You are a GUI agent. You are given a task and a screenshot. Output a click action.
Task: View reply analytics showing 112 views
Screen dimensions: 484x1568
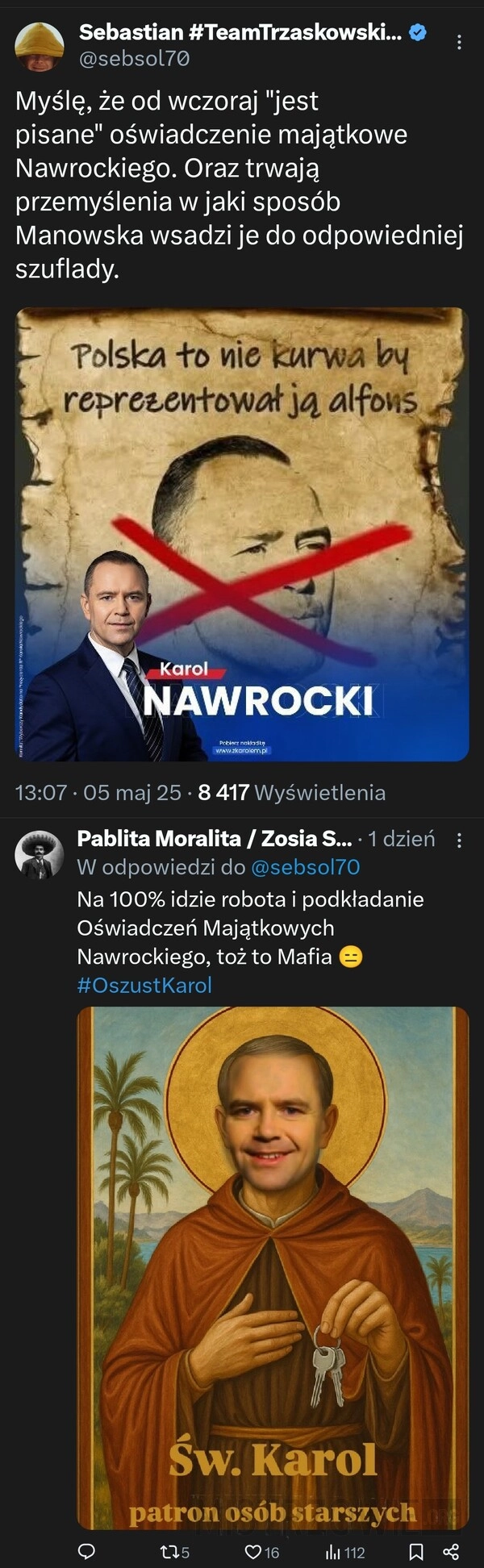(x=345, y=1551)
